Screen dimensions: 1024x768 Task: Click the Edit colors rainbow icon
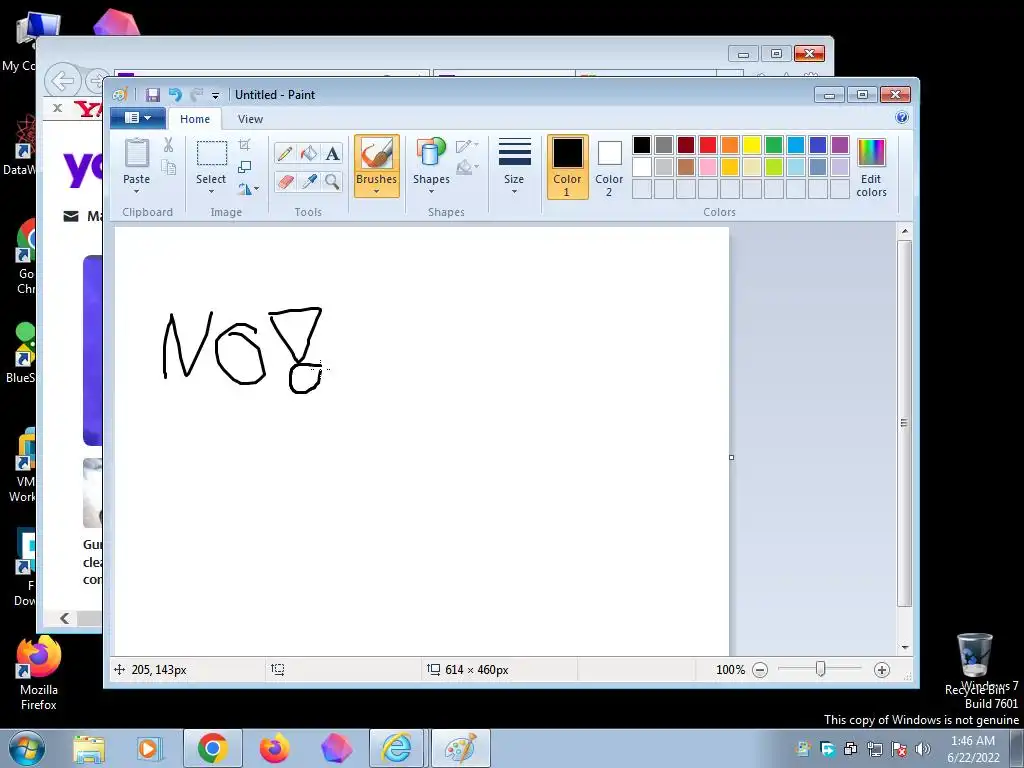(x=871, y=153)
